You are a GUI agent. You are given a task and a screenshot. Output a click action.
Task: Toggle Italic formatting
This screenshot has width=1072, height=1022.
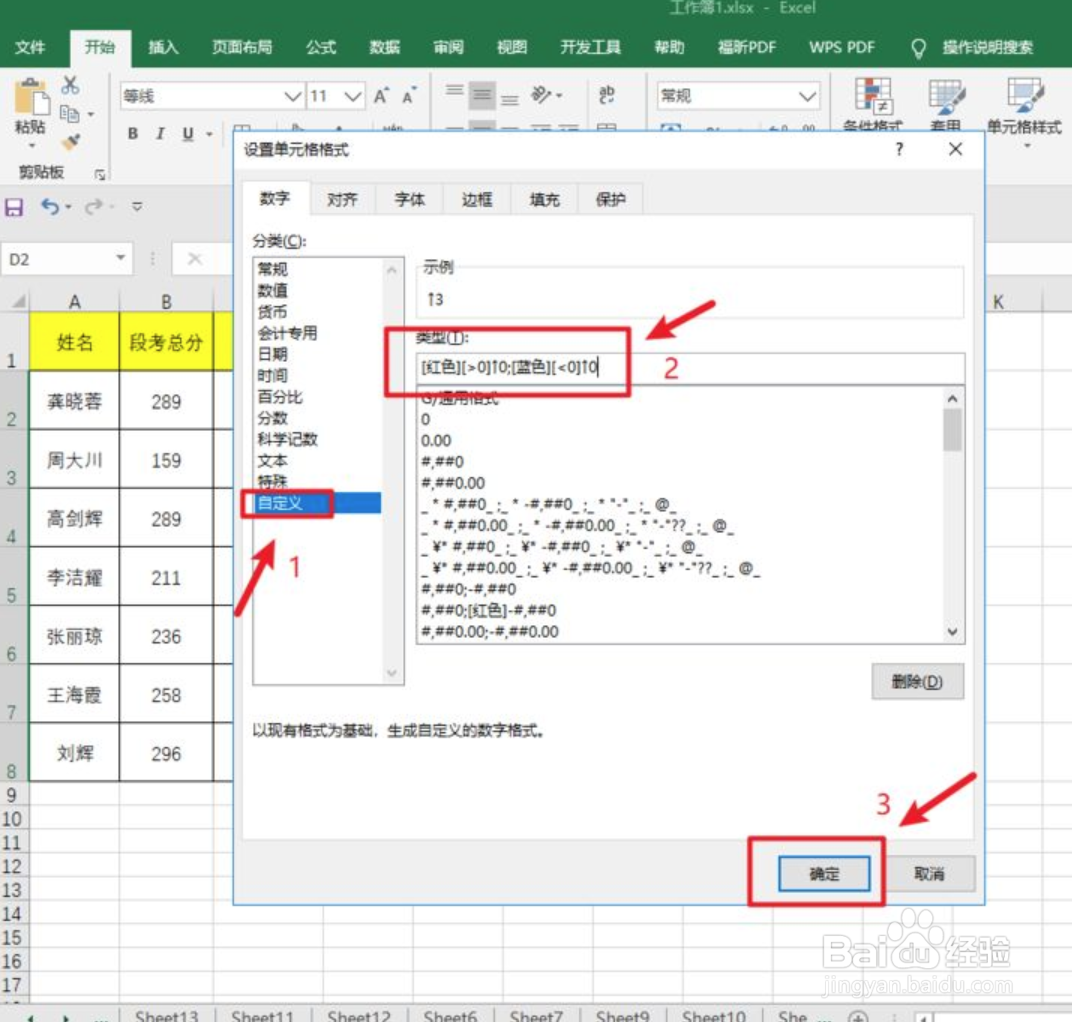[160, 133]
